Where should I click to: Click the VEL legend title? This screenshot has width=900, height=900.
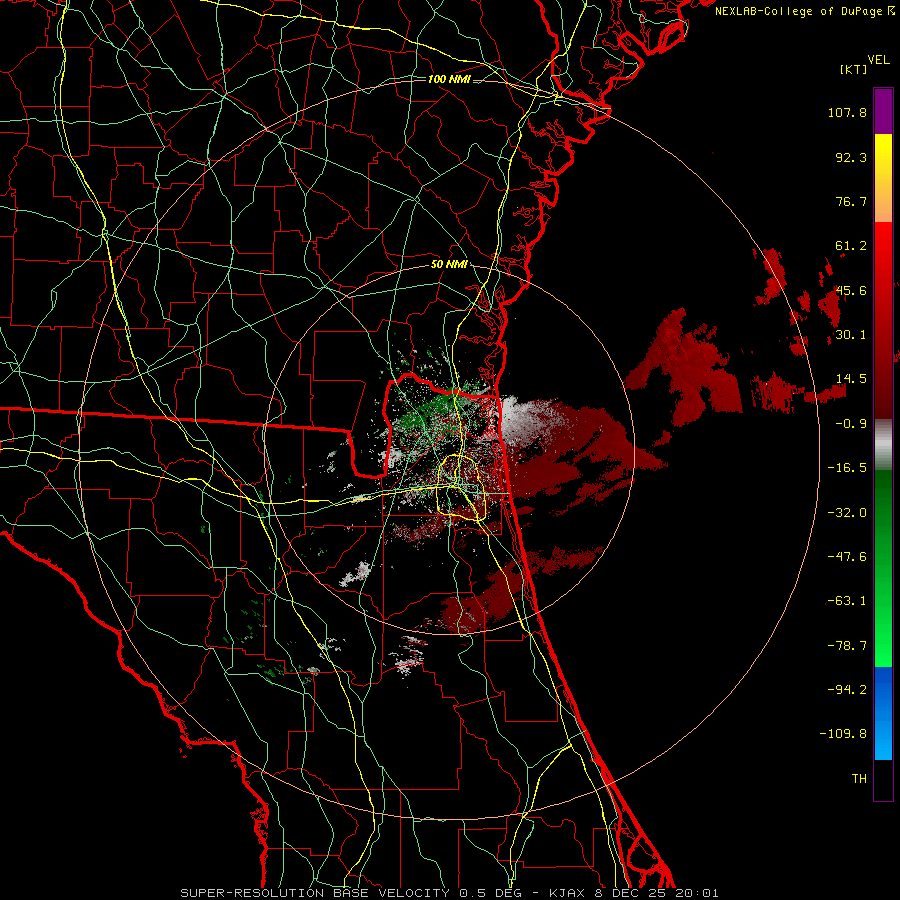coord(878,60)
